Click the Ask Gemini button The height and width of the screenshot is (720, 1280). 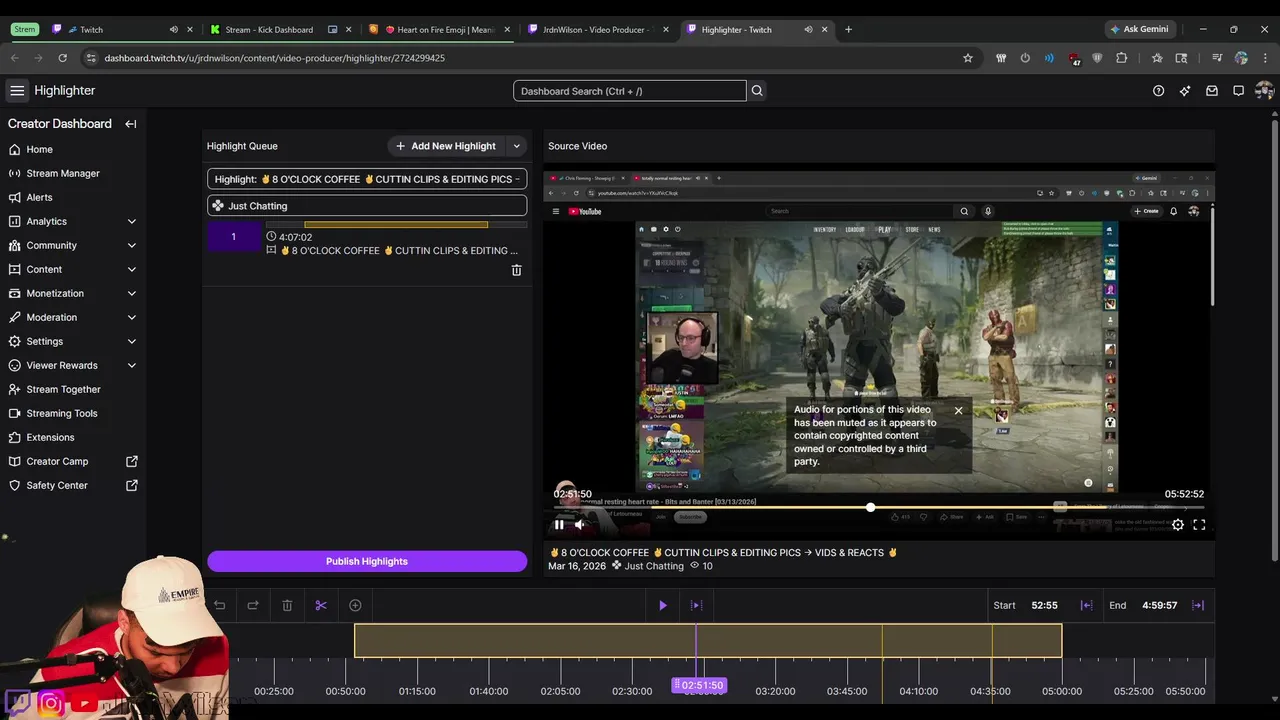pyautogui.click(x=1138, y=29)
